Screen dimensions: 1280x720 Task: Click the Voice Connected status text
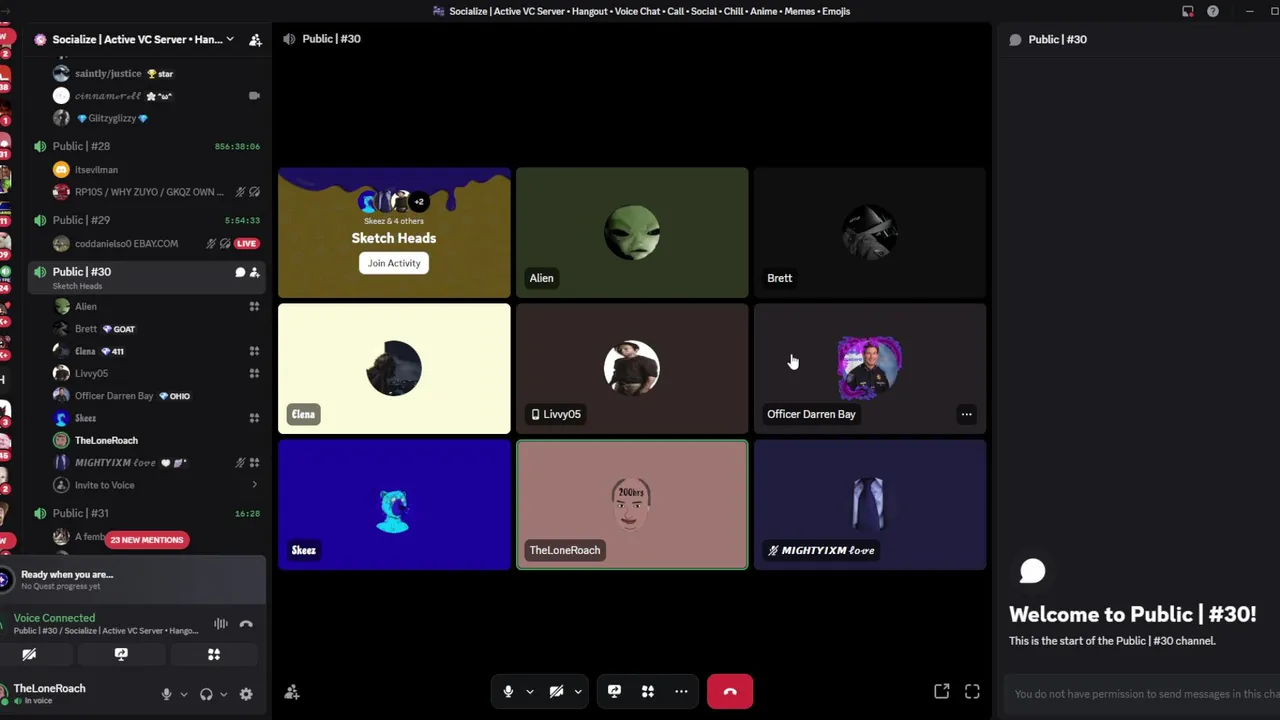54,618
